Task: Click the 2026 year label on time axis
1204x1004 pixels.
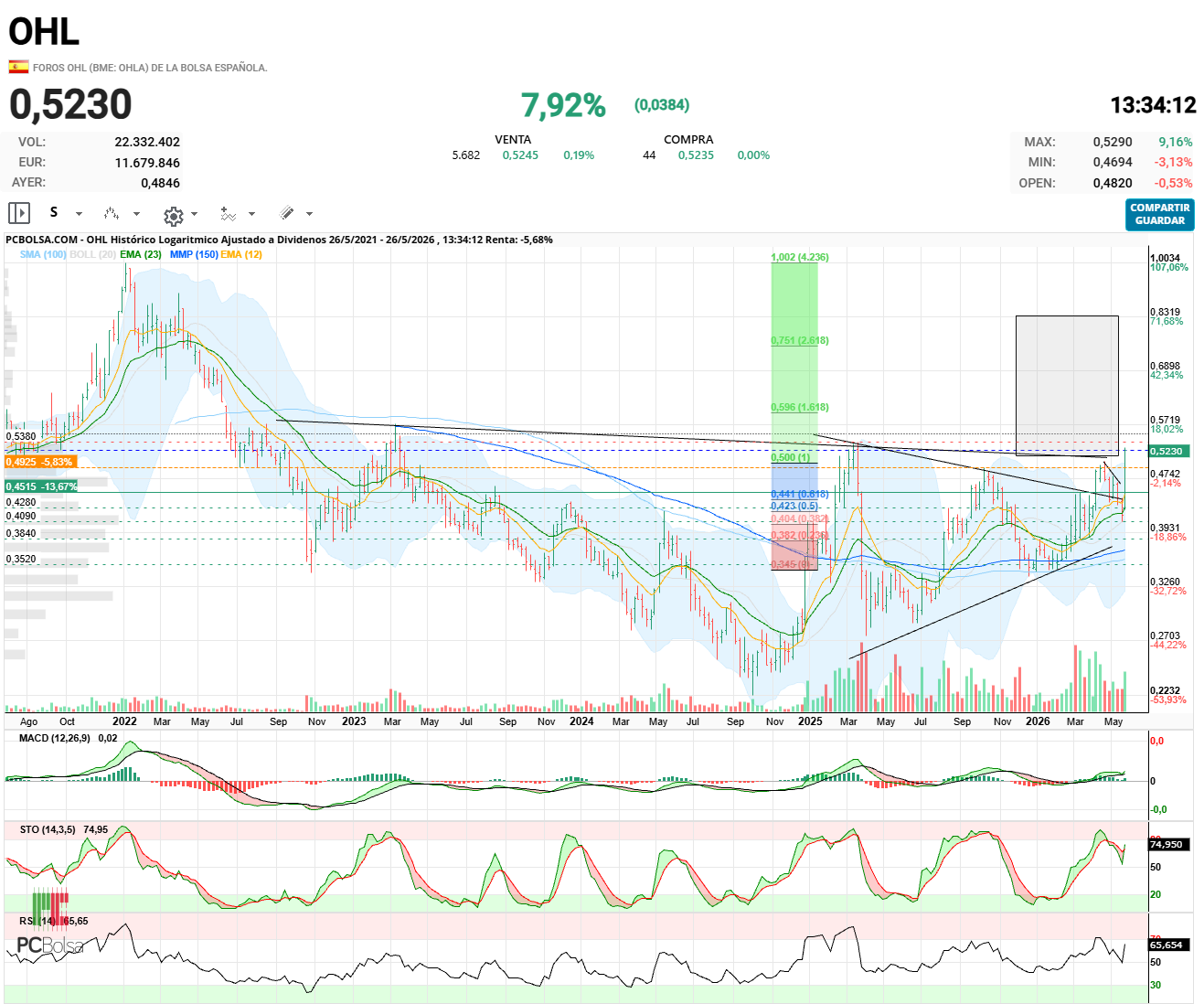Action: [1038, 721]
